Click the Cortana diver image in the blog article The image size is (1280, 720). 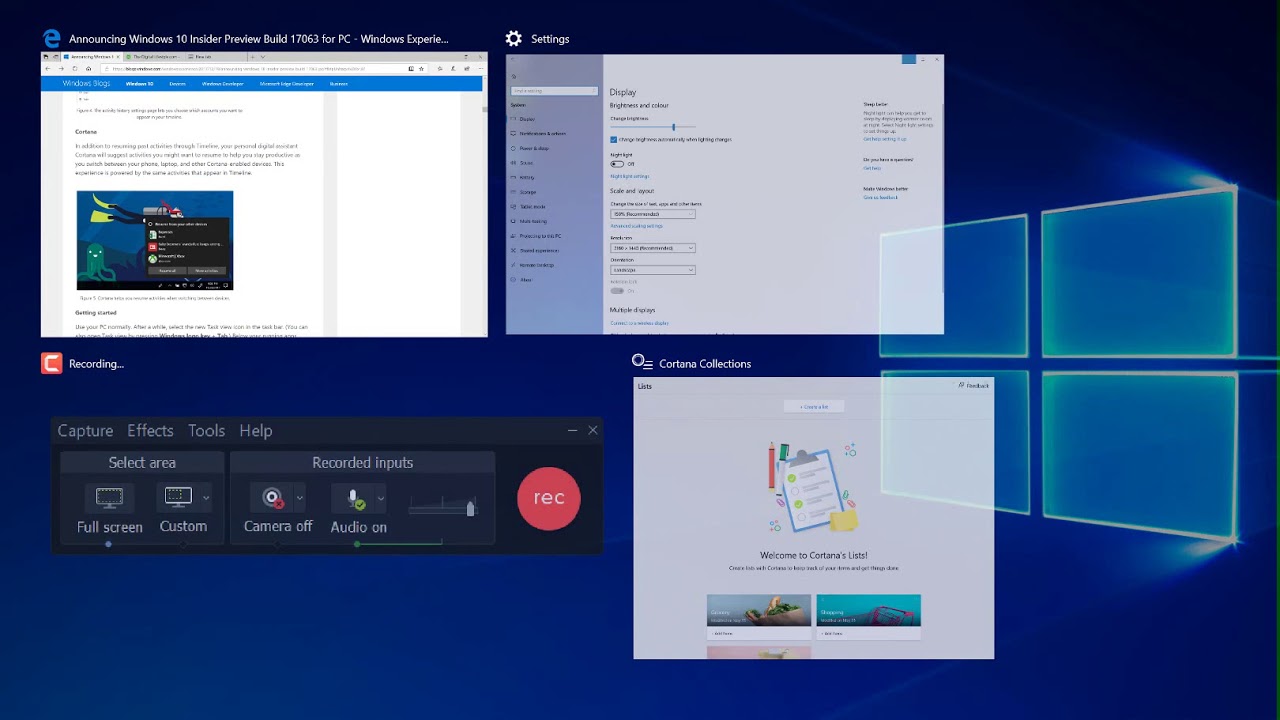(x=155, y=240)
